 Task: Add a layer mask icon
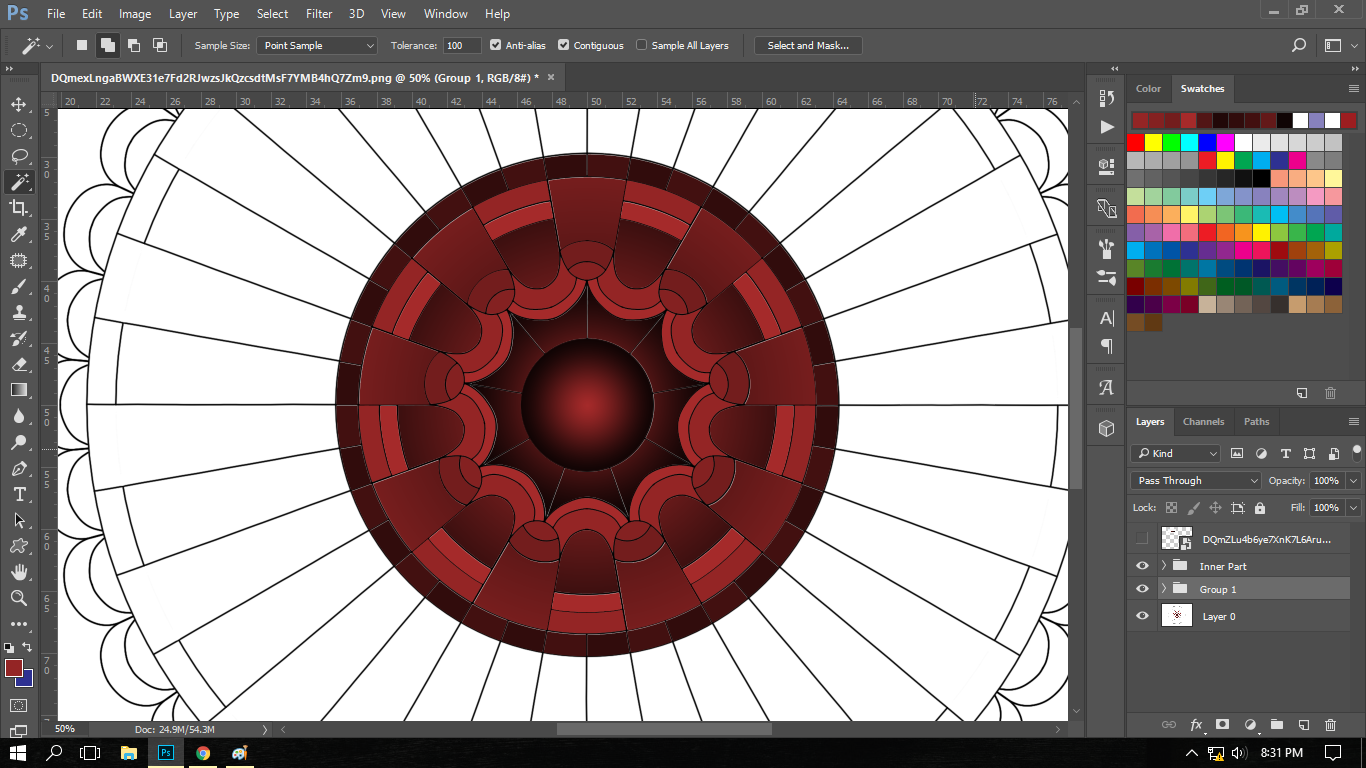click(x=1222, y=725)
